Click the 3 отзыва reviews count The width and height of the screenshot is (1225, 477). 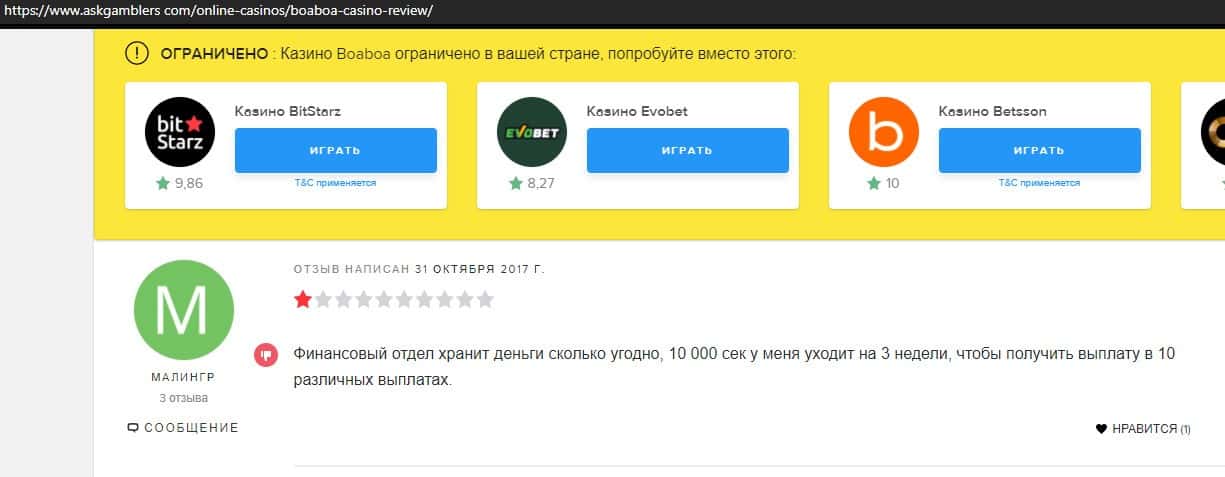[184, 398]
